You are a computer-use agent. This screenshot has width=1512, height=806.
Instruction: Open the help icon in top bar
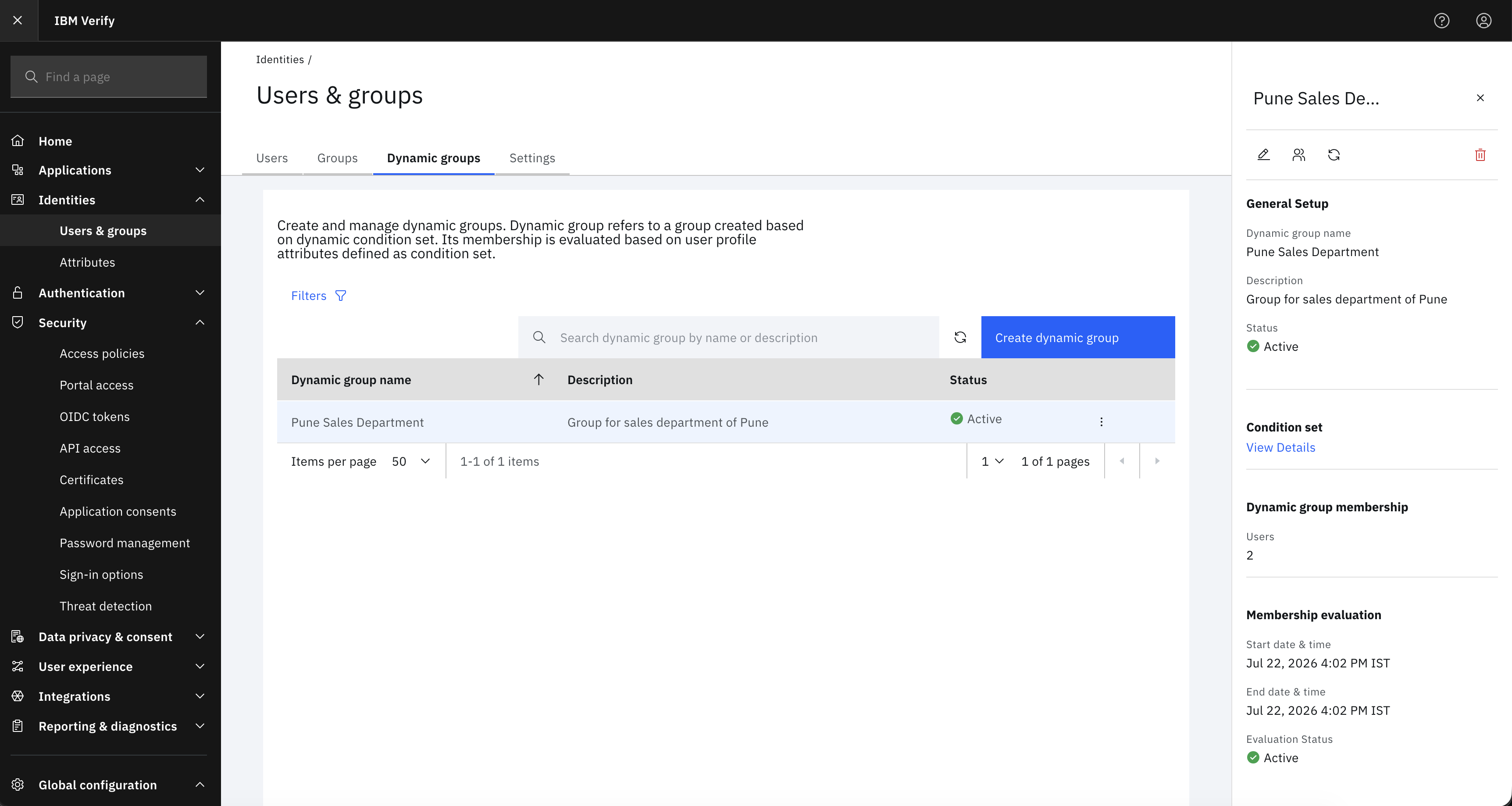pyautogui.click(x=1441, y=21)
